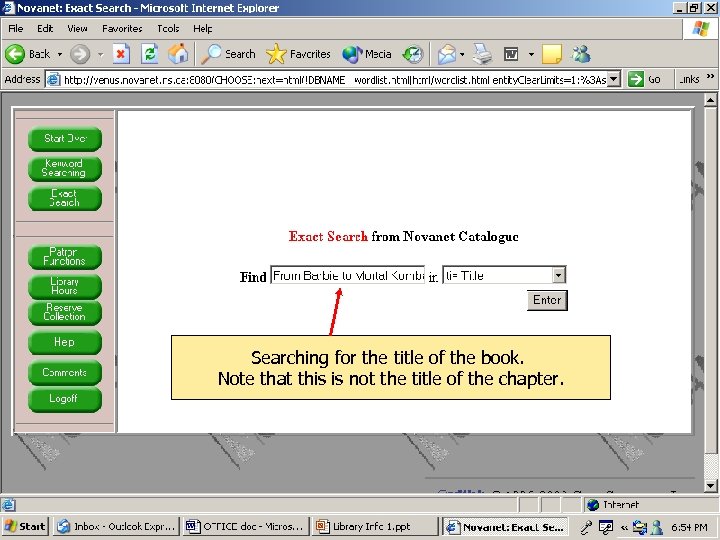
Task: Open the Favorites star in toolbar
Action: [x=298, y=54]
